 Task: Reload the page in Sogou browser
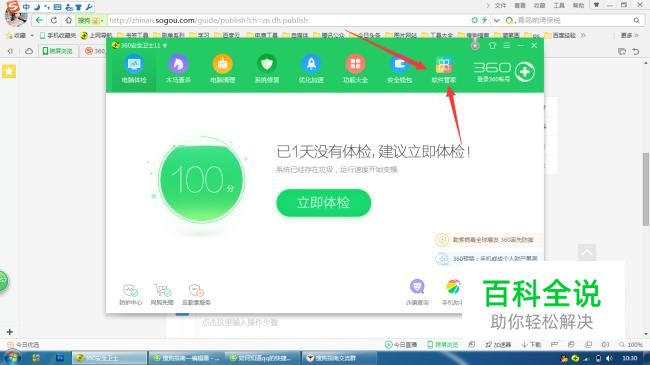point(54,20)
